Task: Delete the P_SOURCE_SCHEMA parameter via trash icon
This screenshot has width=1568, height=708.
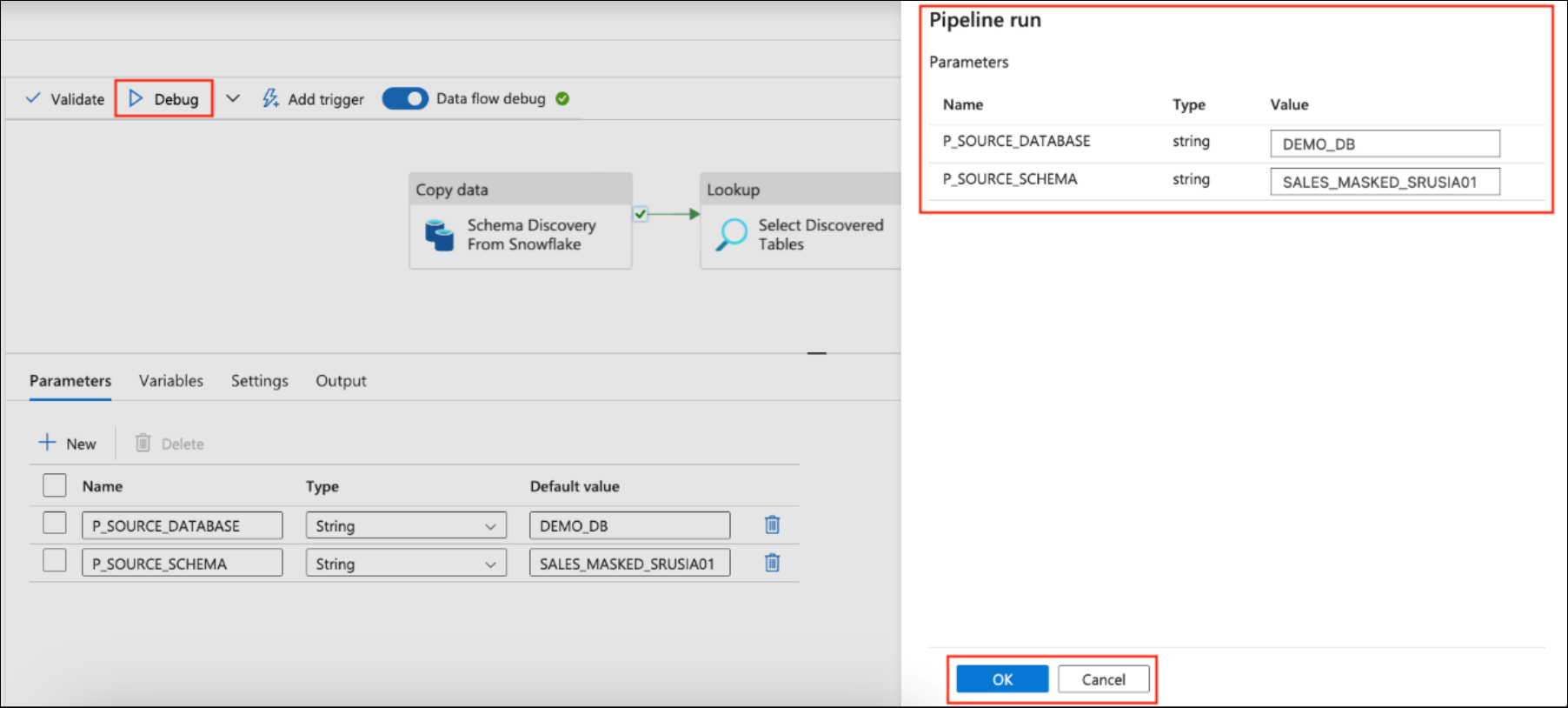Action: [772, 563]
